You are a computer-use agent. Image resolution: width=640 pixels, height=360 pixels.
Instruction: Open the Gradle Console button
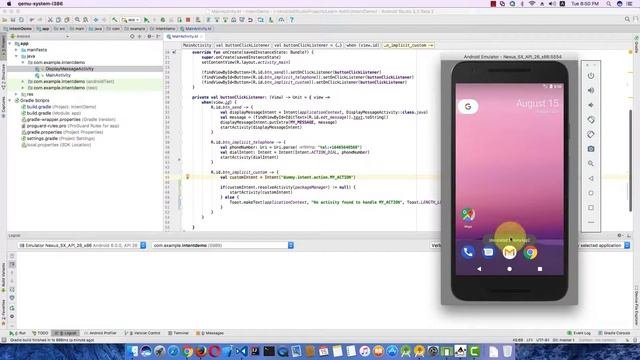coord(613,333)
